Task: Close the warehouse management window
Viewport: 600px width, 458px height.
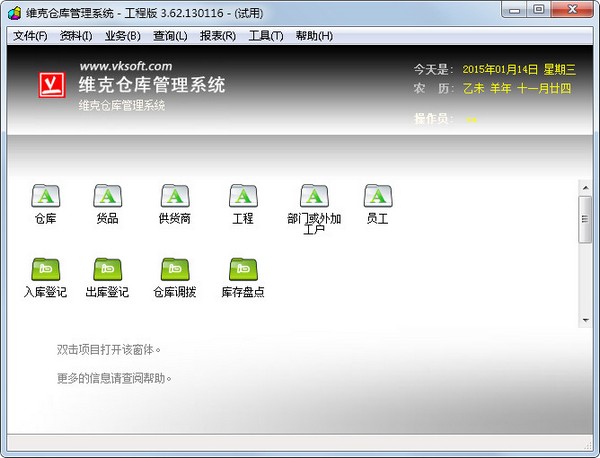Action: (x=572, y=10)
